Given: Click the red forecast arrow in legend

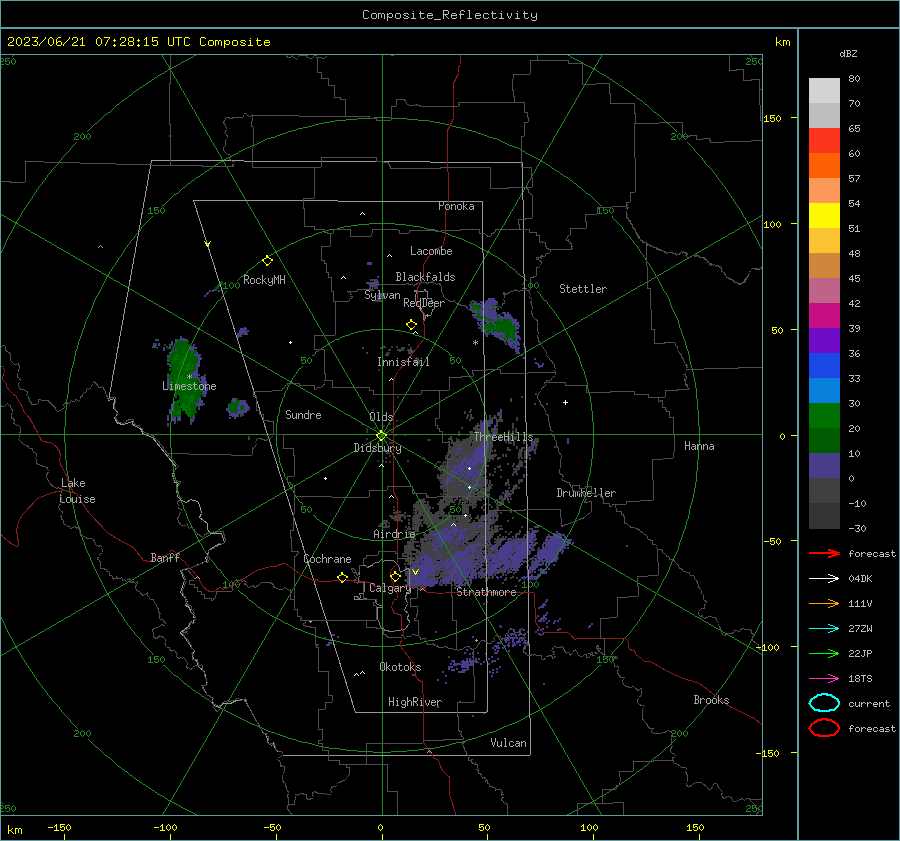Looking at the screenshot, I should coord(824,553).
